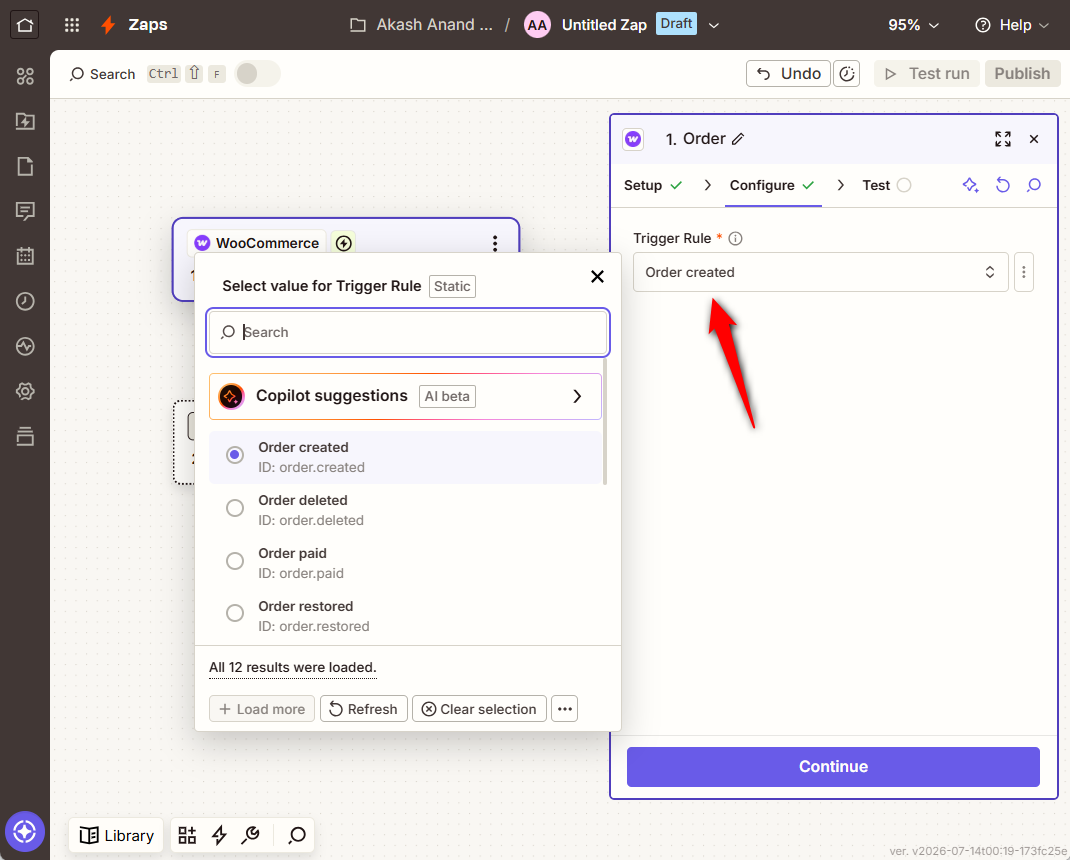The image size is (1070, 860).
Task: Click the Zaps lightning logo
Action: [108, 25]
